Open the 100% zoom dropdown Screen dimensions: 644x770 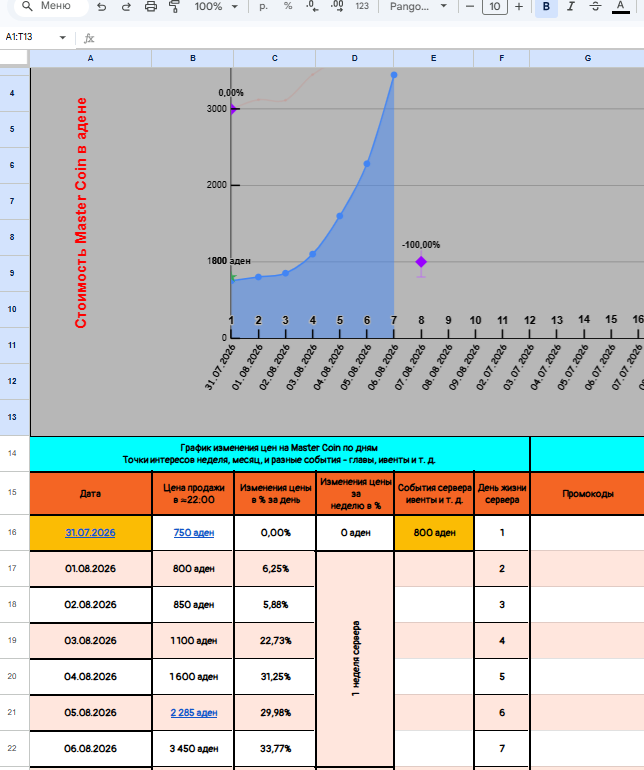coord(216,7)
